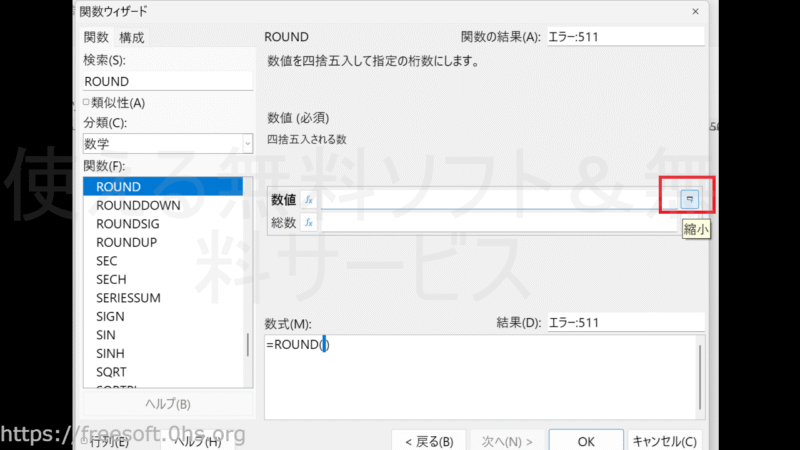
Task: Select ROUNDUP in the function list
Action: [127, 241]
